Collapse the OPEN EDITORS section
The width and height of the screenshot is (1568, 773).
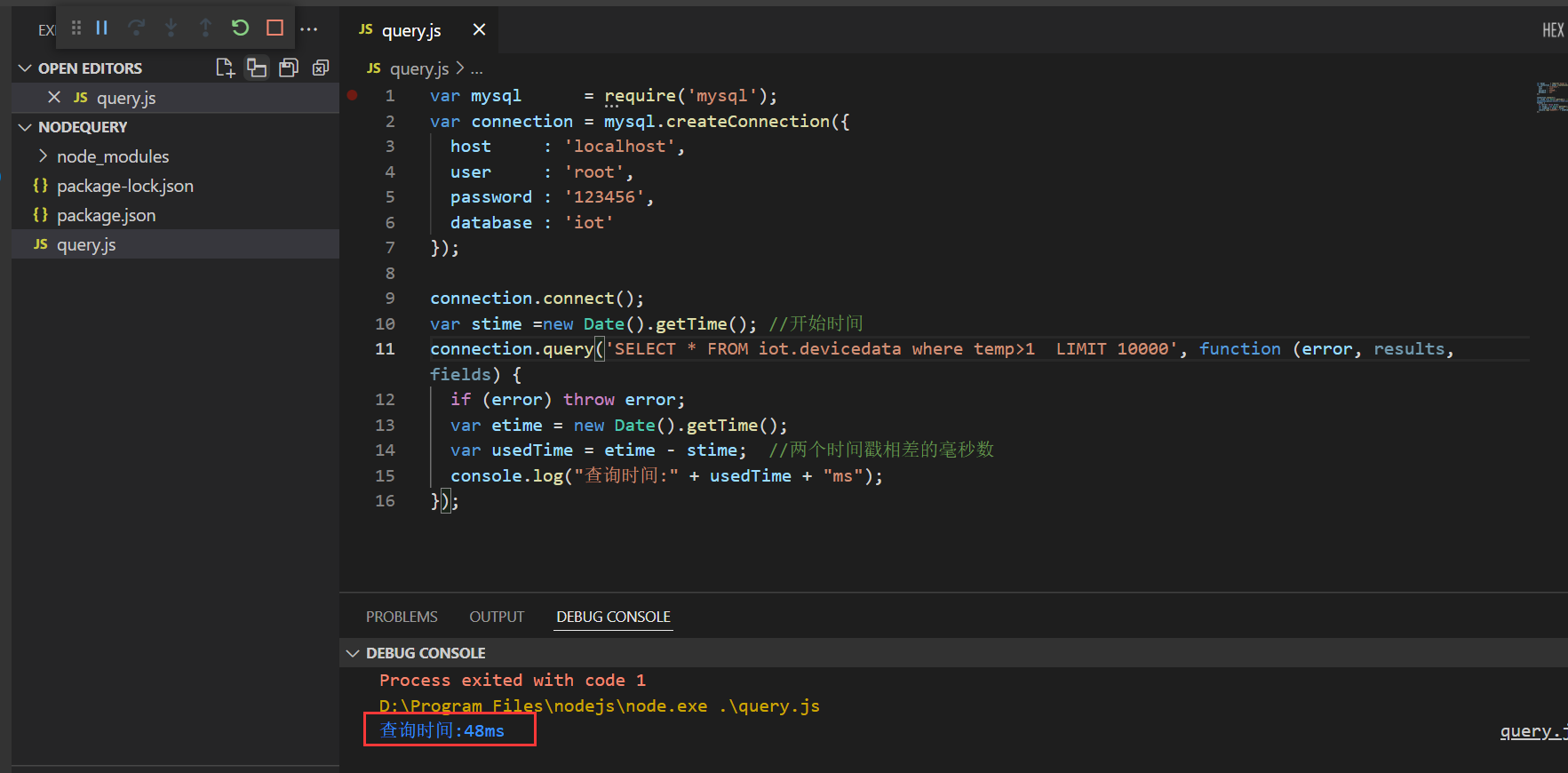tap(25, 68)
